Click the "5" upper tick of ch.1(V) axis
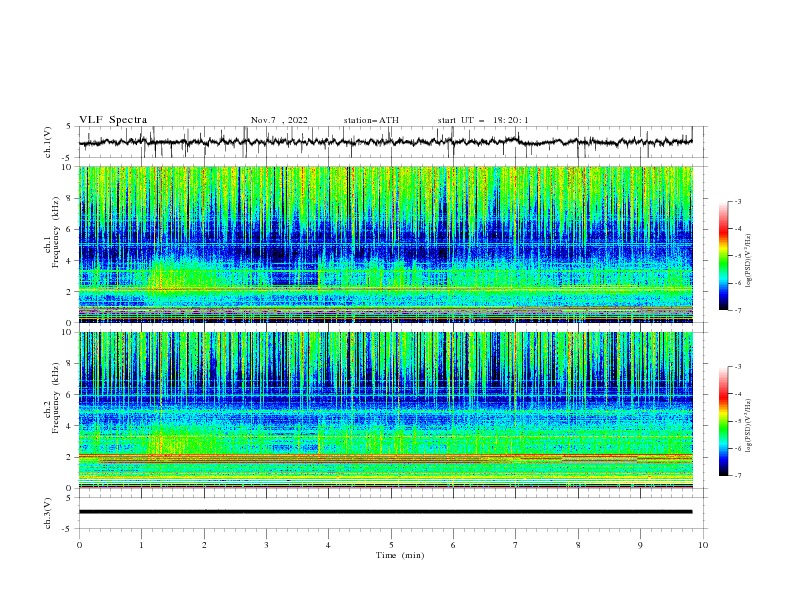This screenshot has height=612, width=792. click(x=68, y=126)
